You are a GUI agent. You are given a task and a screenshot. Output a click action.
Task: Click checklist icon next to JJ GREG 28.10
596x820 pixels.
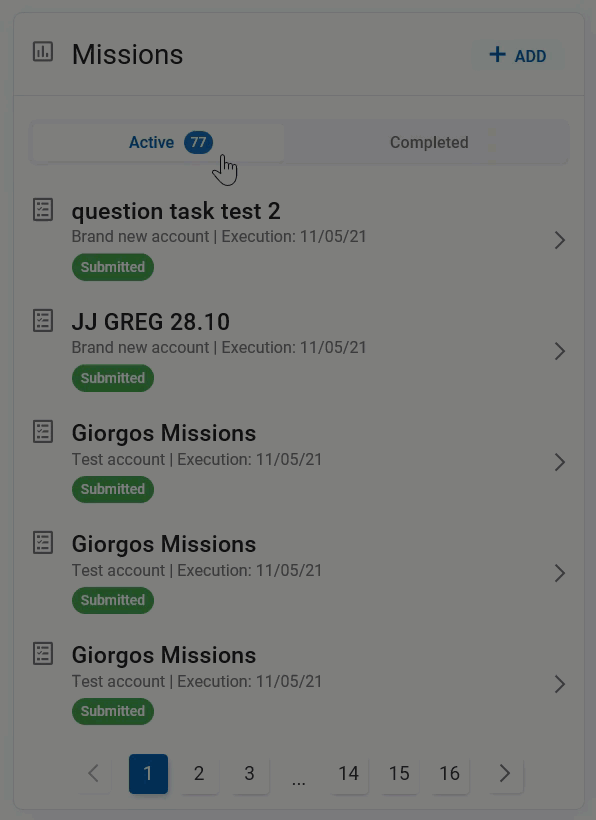click(x=43, y=321)
